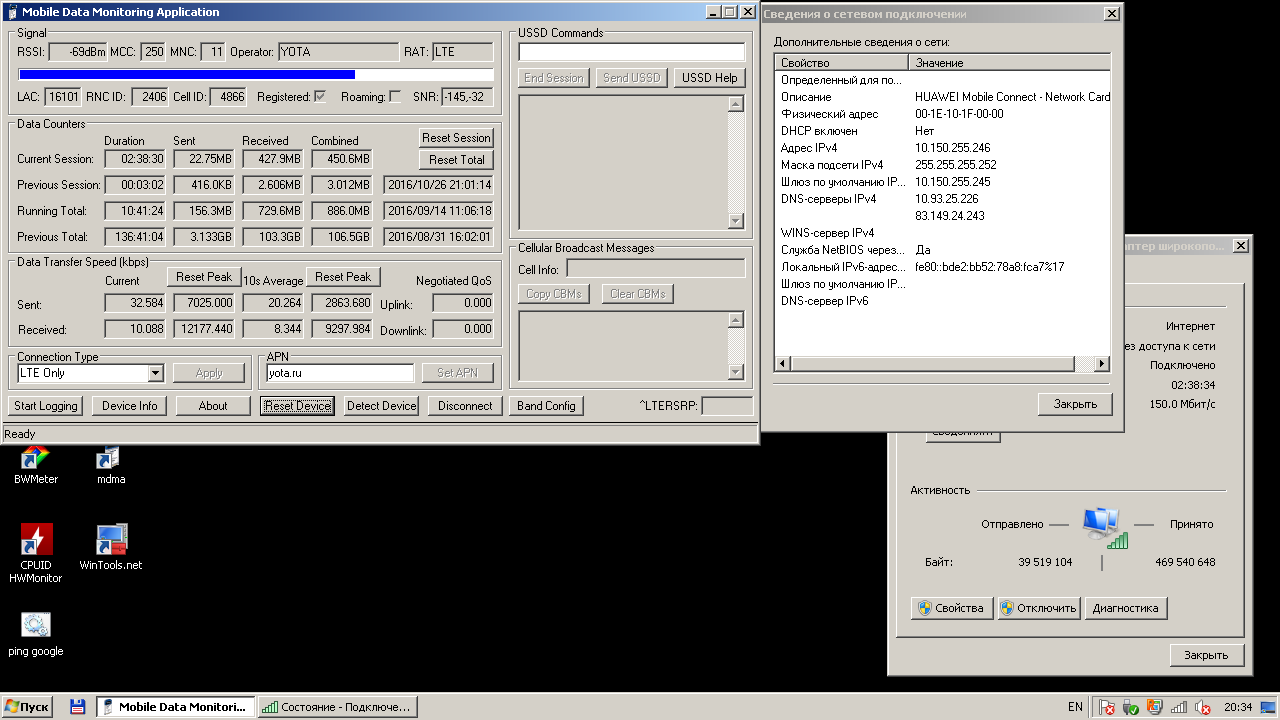Click the Set APN button
The image size is (1280, 720).
[x=457, y=373]
